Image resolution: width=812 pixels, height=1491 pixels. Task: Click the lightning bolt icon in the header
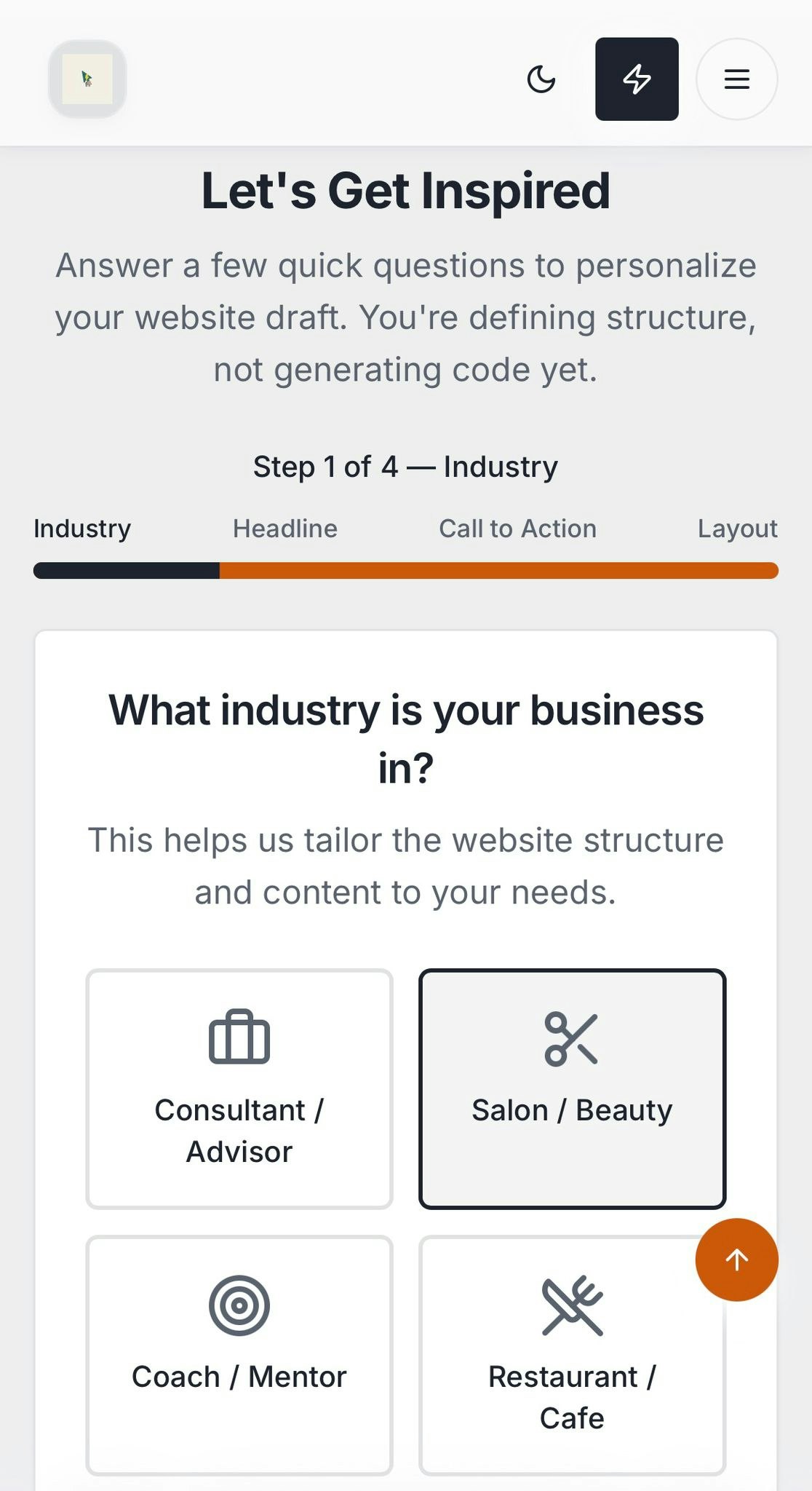pos(636,79)
